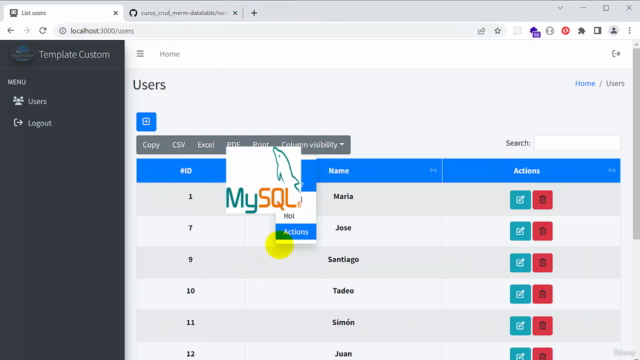The height and width of the screenshot is (360, 640).
Task: Edit the user Santiago
Action: pos(520,262)
